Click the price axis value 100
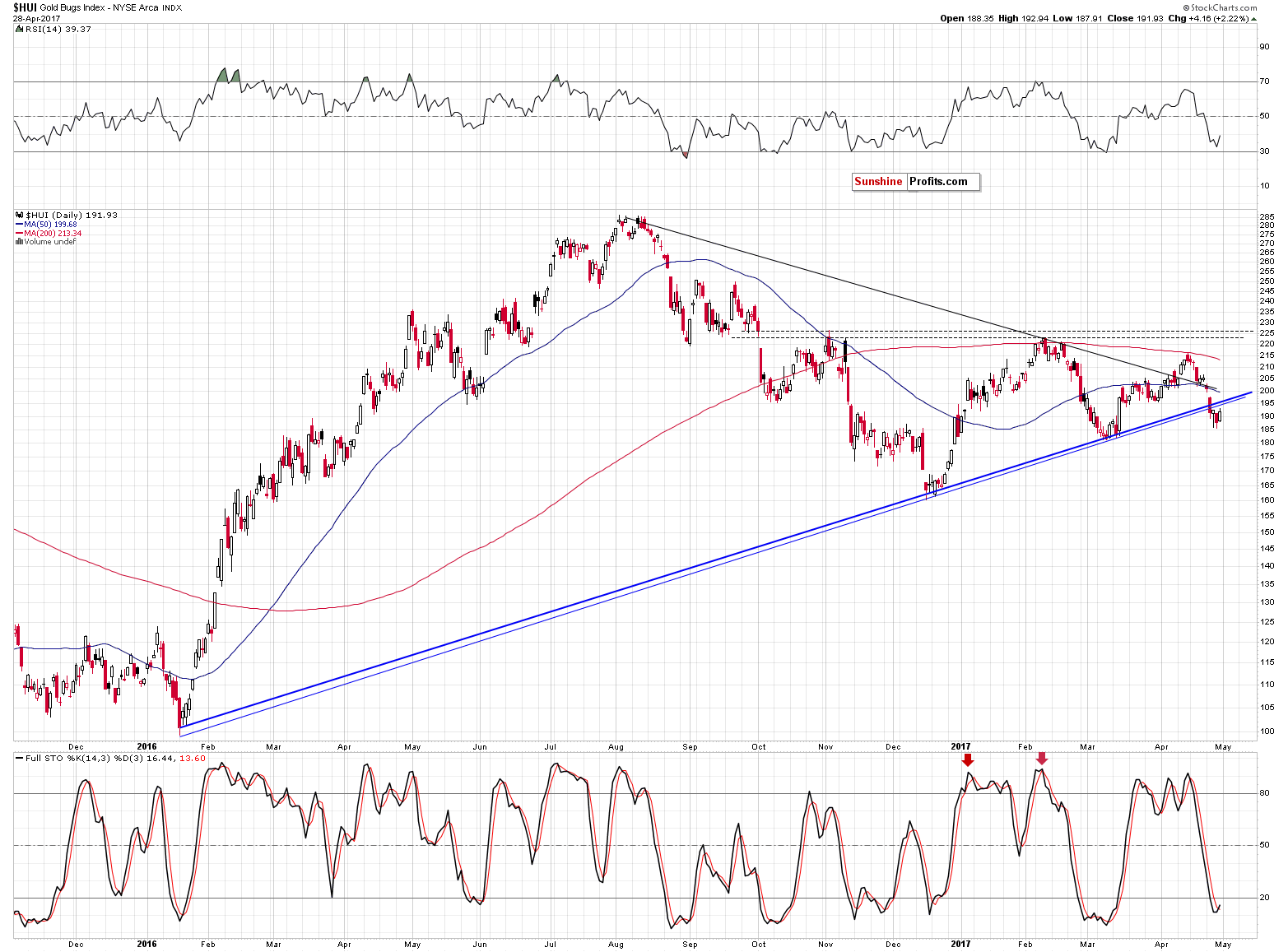1288x952 pixels. 1267,731
